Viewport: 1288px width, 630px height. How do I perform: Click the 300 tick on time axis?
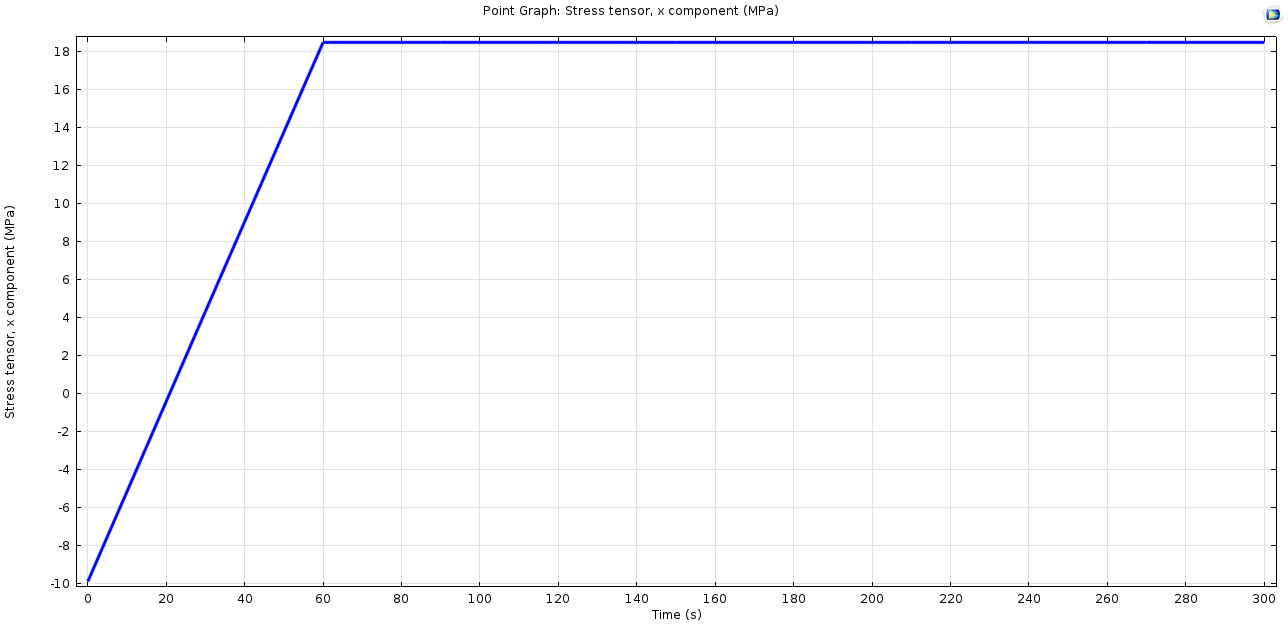(x=1264, y=599)
